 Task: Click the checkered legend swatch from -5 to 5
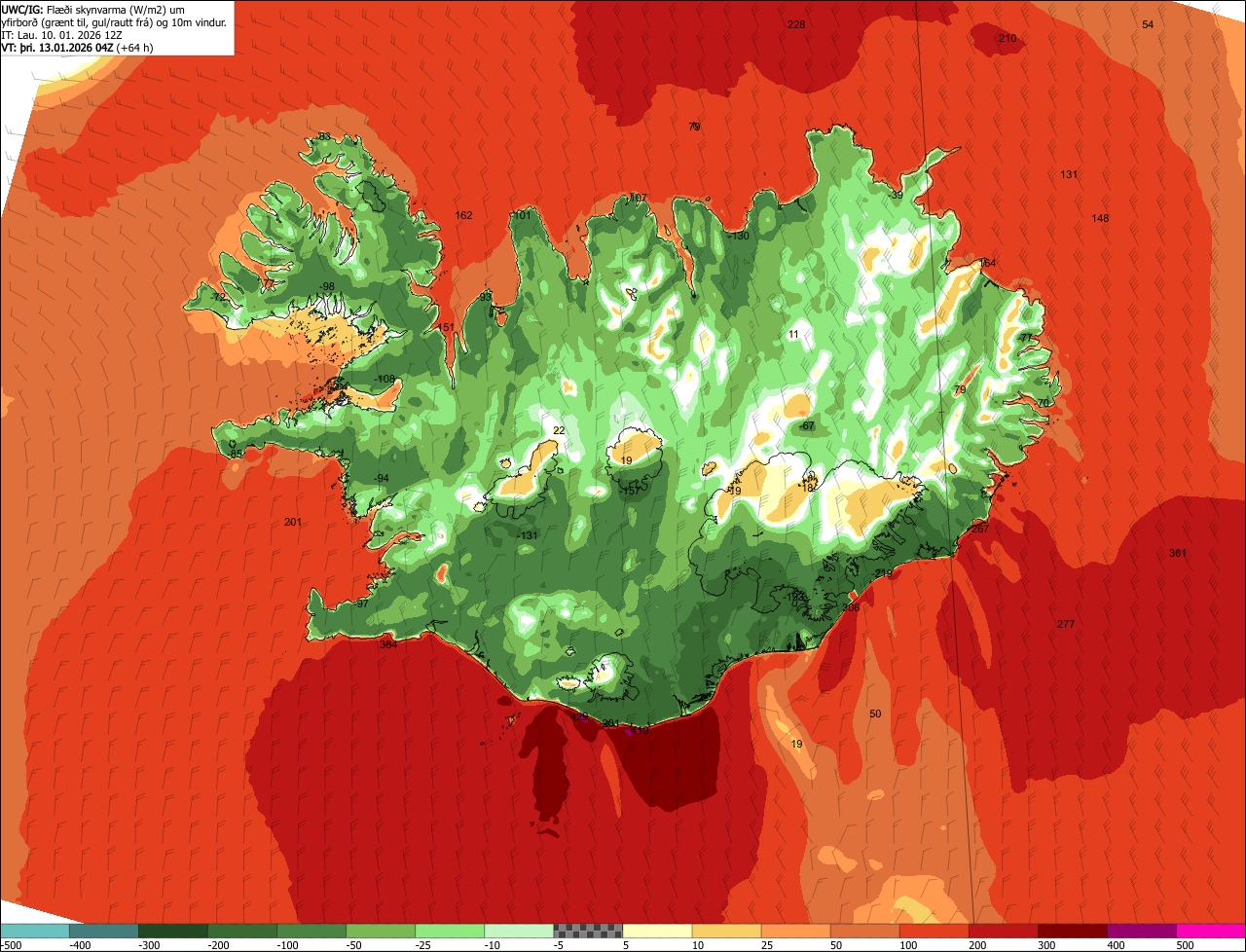(588, 931)
